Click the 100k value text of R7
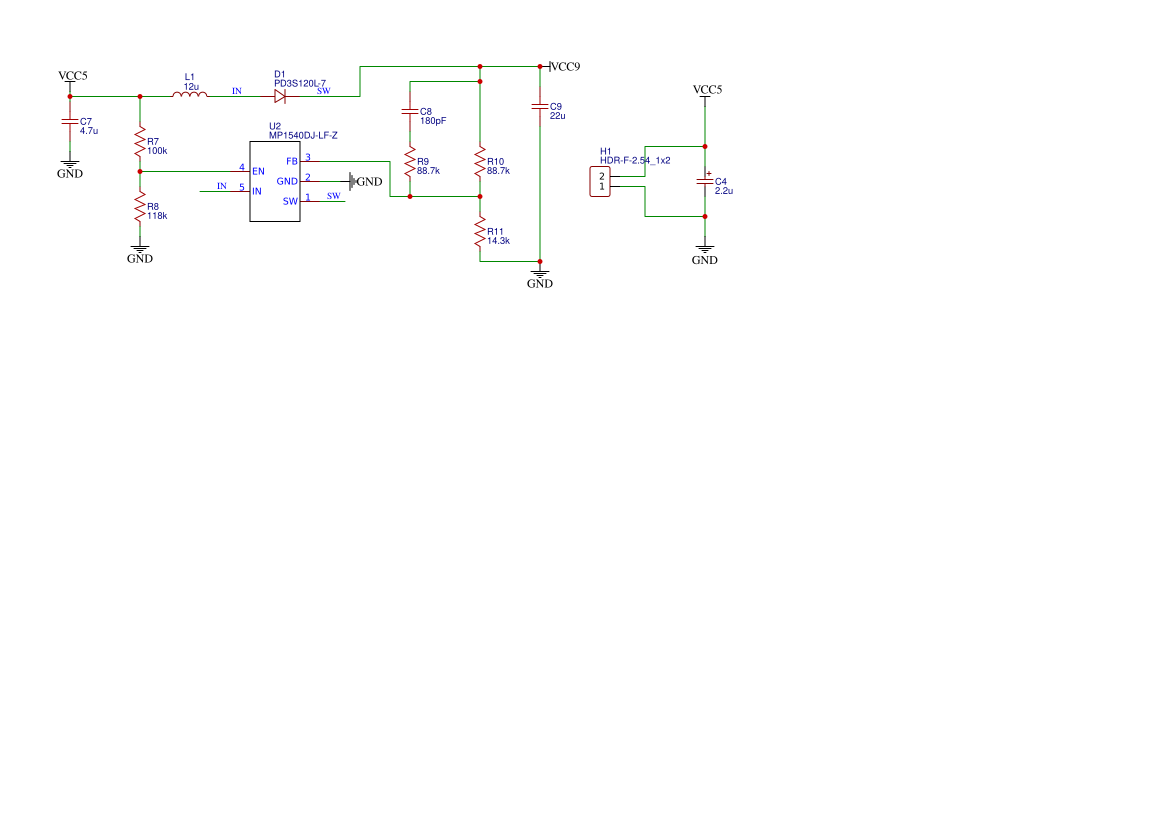The height and width of the screenshot is (827, 1169). click(157, 151)
